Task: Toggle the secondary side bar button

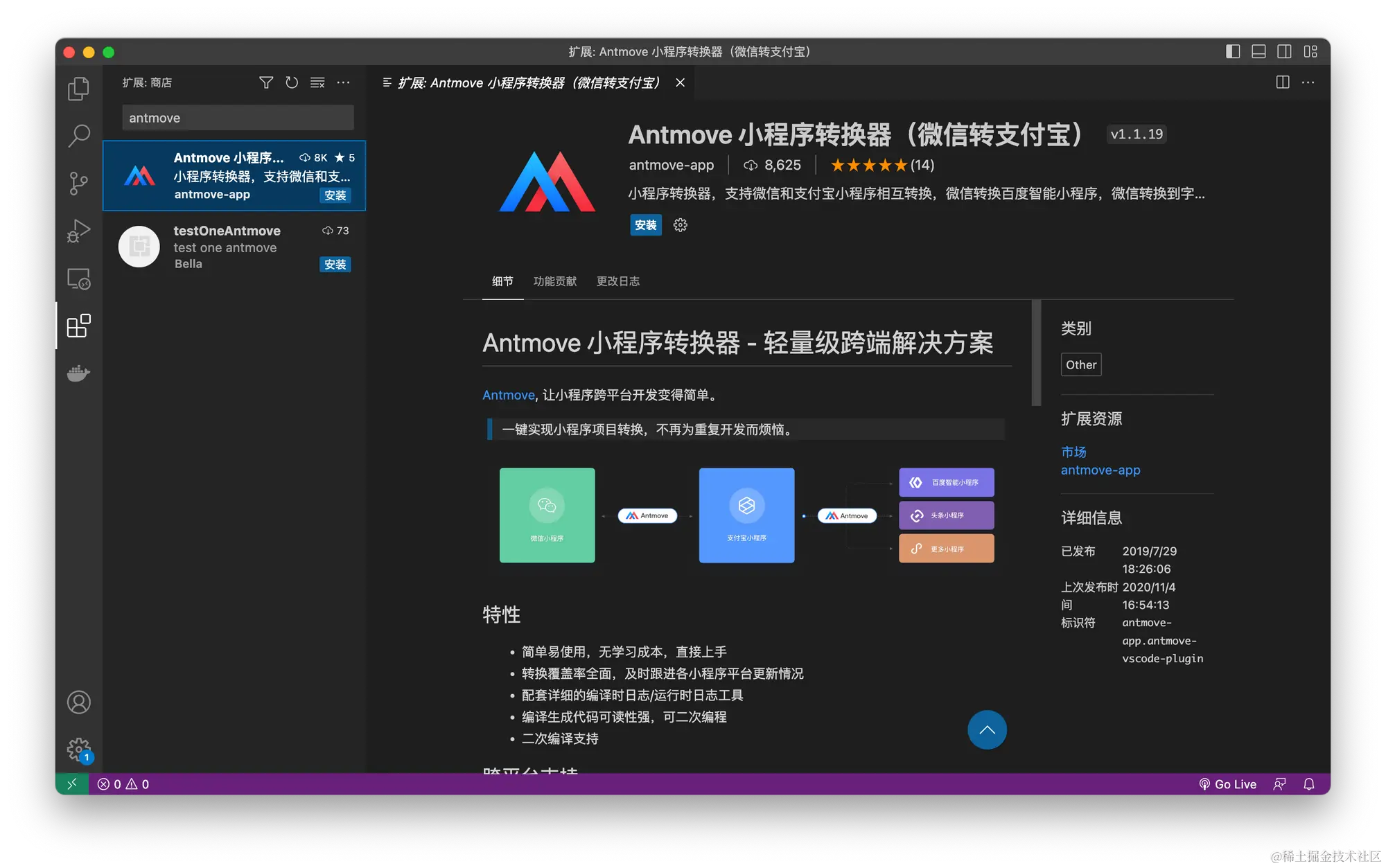Action: 1284,51
